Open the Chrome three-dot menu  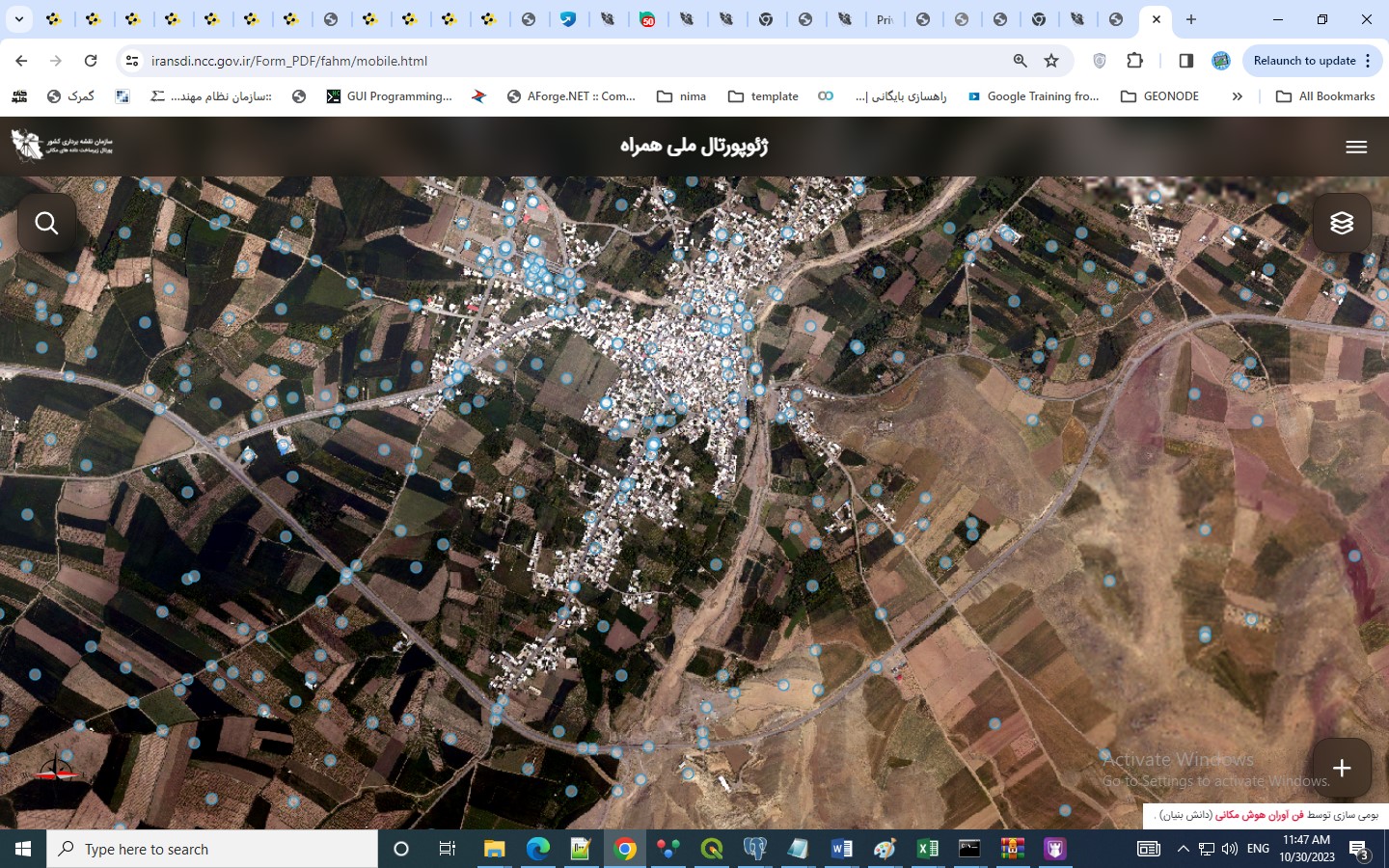1368,61
